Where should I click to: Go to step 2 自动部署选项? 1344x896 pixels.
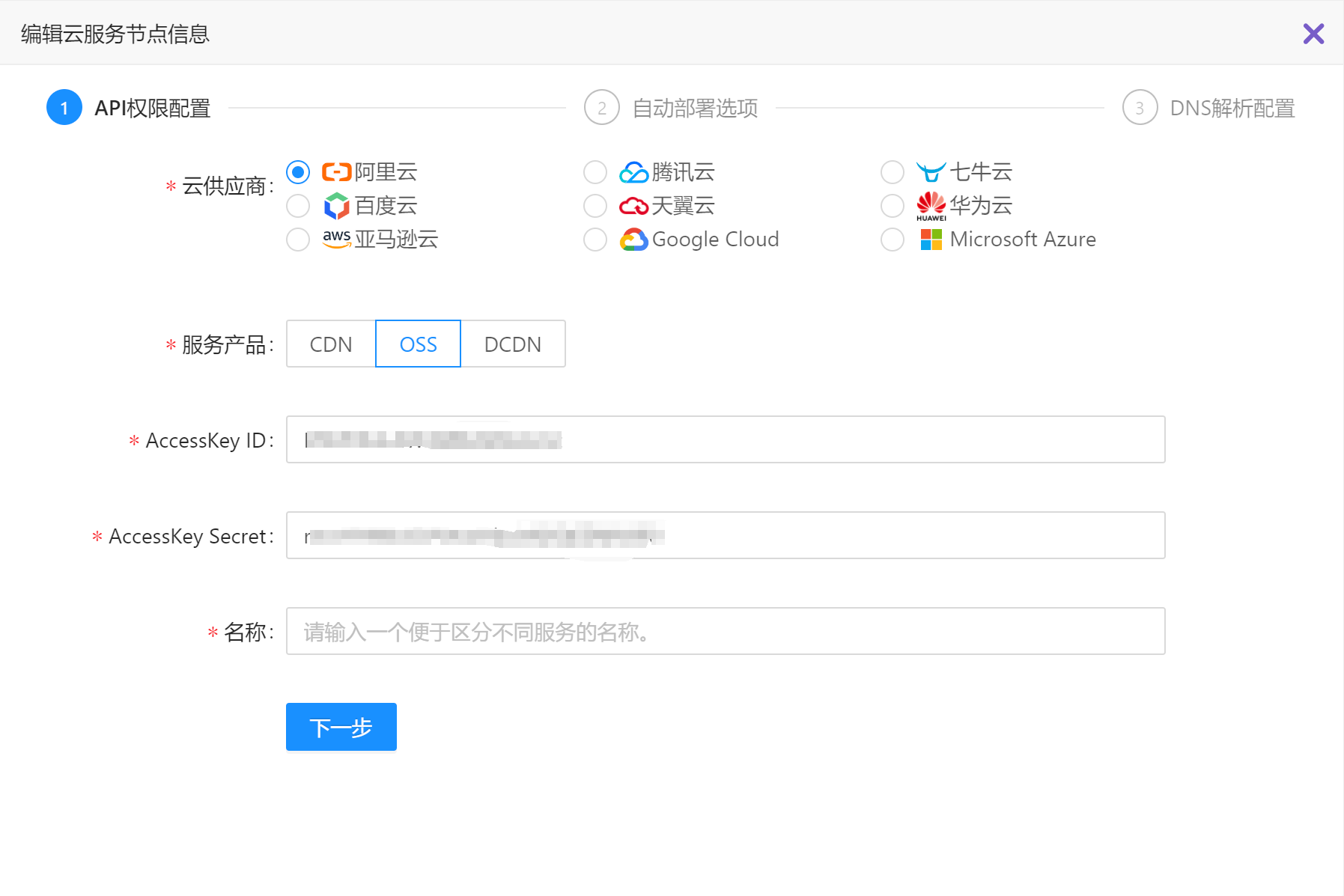[x=671, y=108]
